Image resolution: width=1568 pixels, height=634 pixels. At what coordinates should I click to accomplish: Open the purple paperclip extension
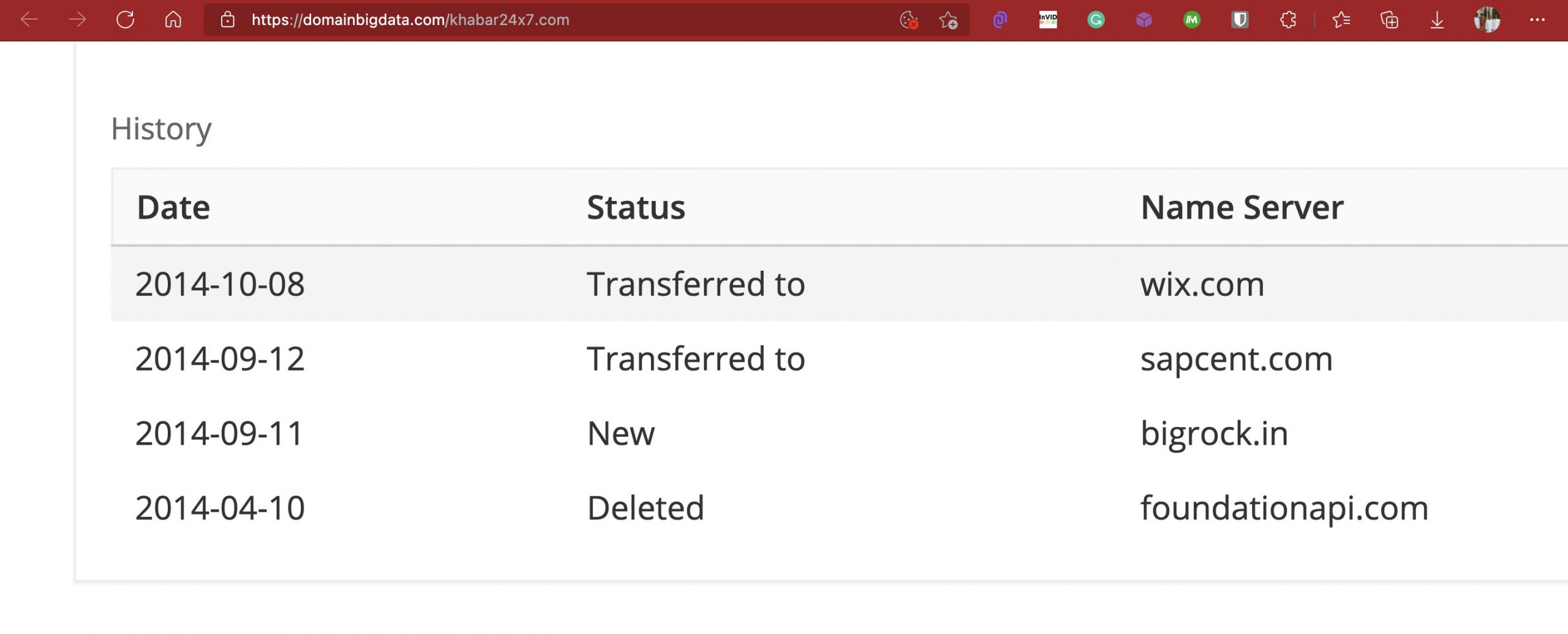click(1000, 20)
